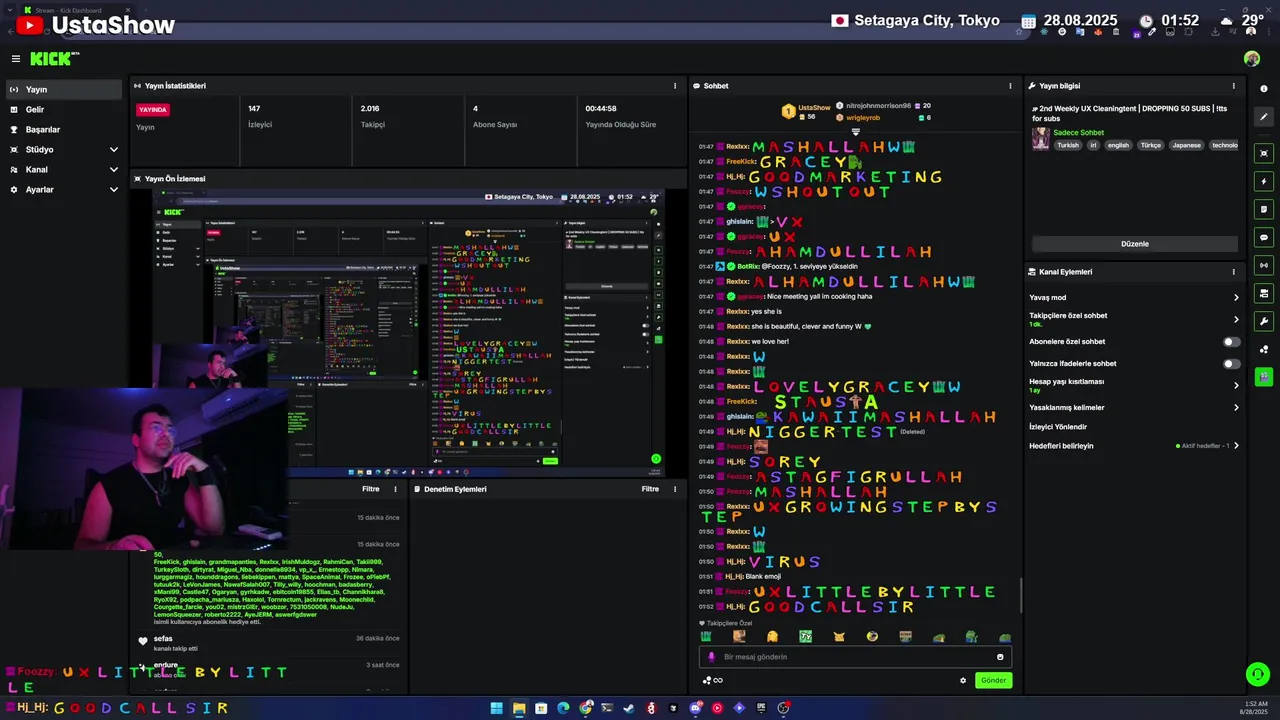Click username Rexlxx beside LOVELYGRACEY message
1280x720 pixels.
pyautogui.click(x=738, y=386)
